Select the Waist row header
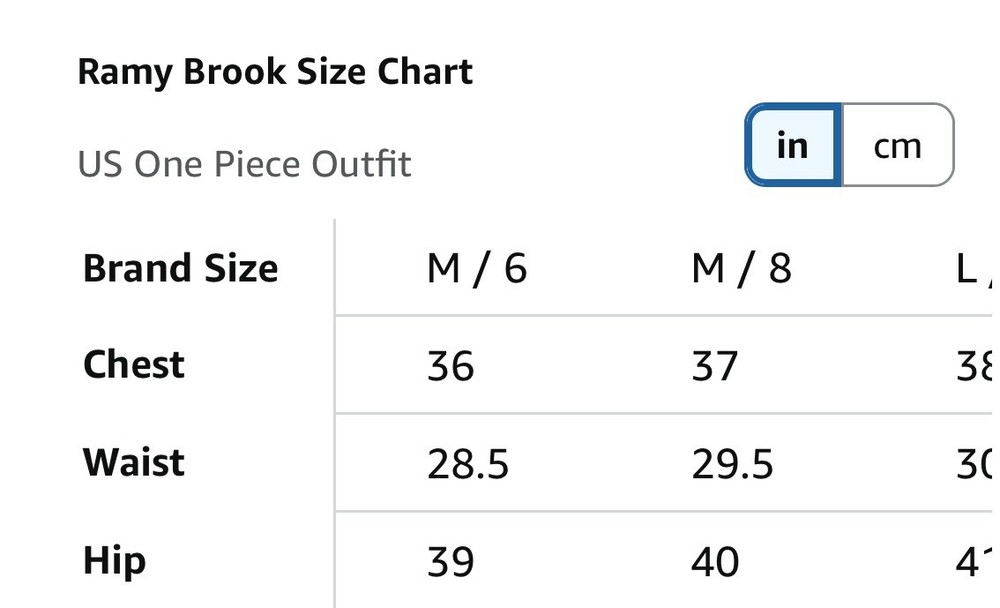Screen dimensions: 1000x608 [134, 462]
